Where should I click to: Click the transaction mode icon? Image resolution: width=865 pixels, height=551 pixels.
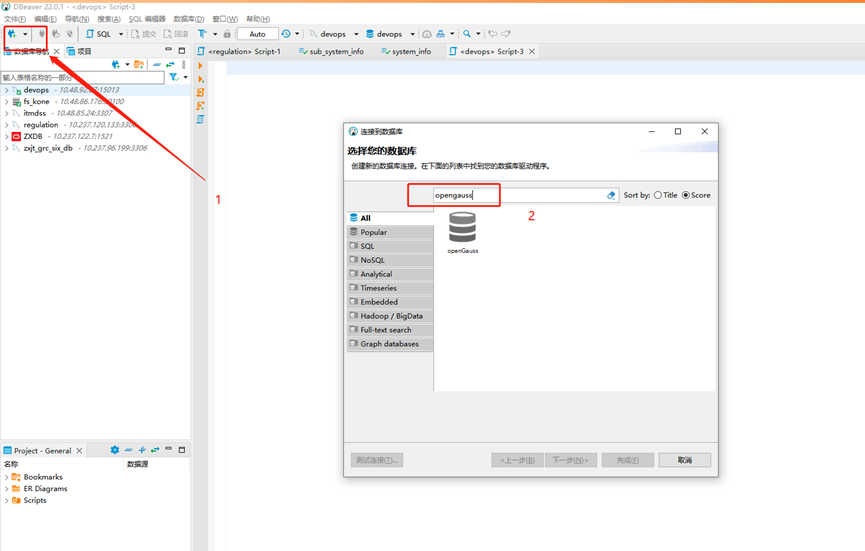(202, 34)
